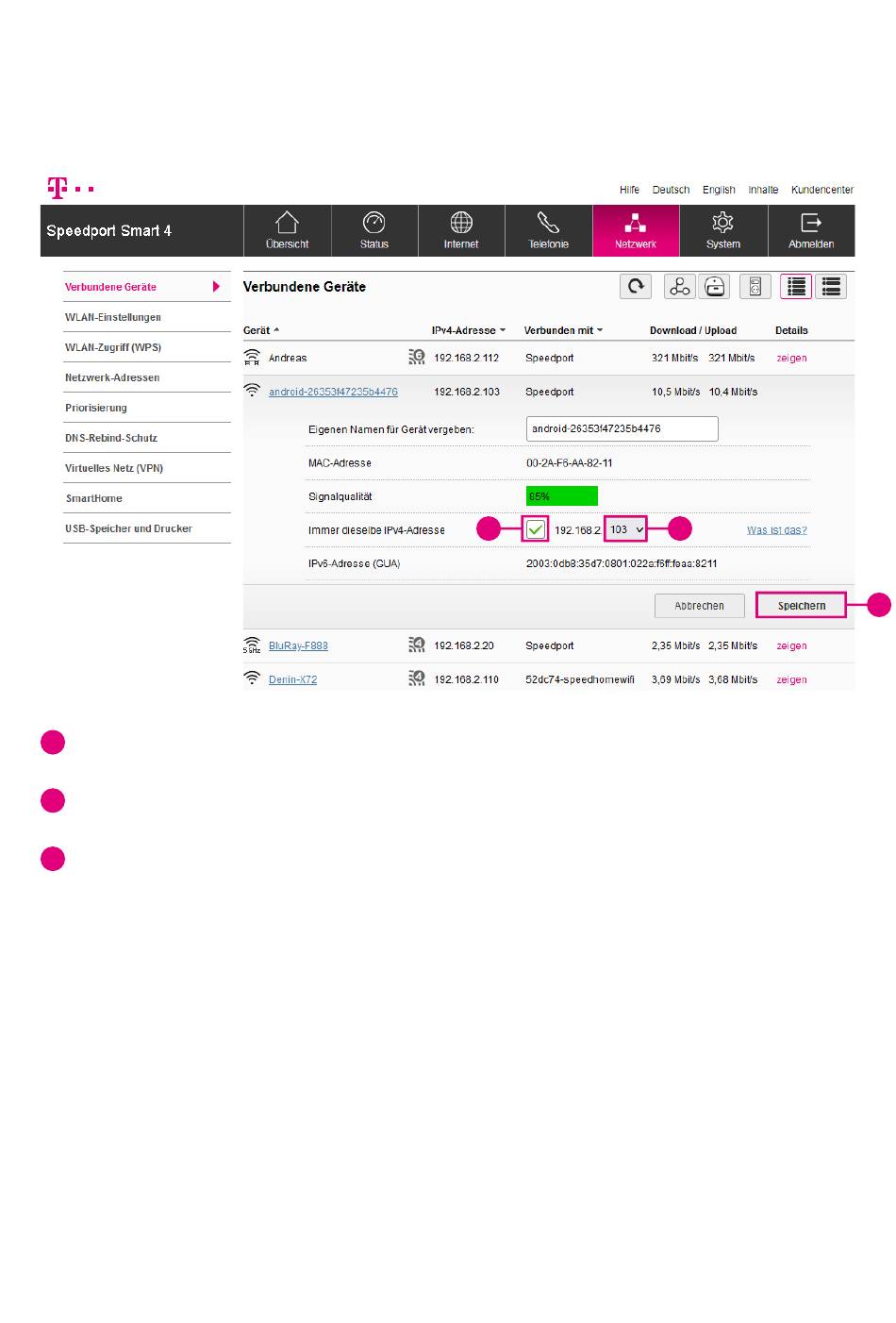Log out via Abmelden
Screen dimensions: 896x1323
click(x=811, y=231)
